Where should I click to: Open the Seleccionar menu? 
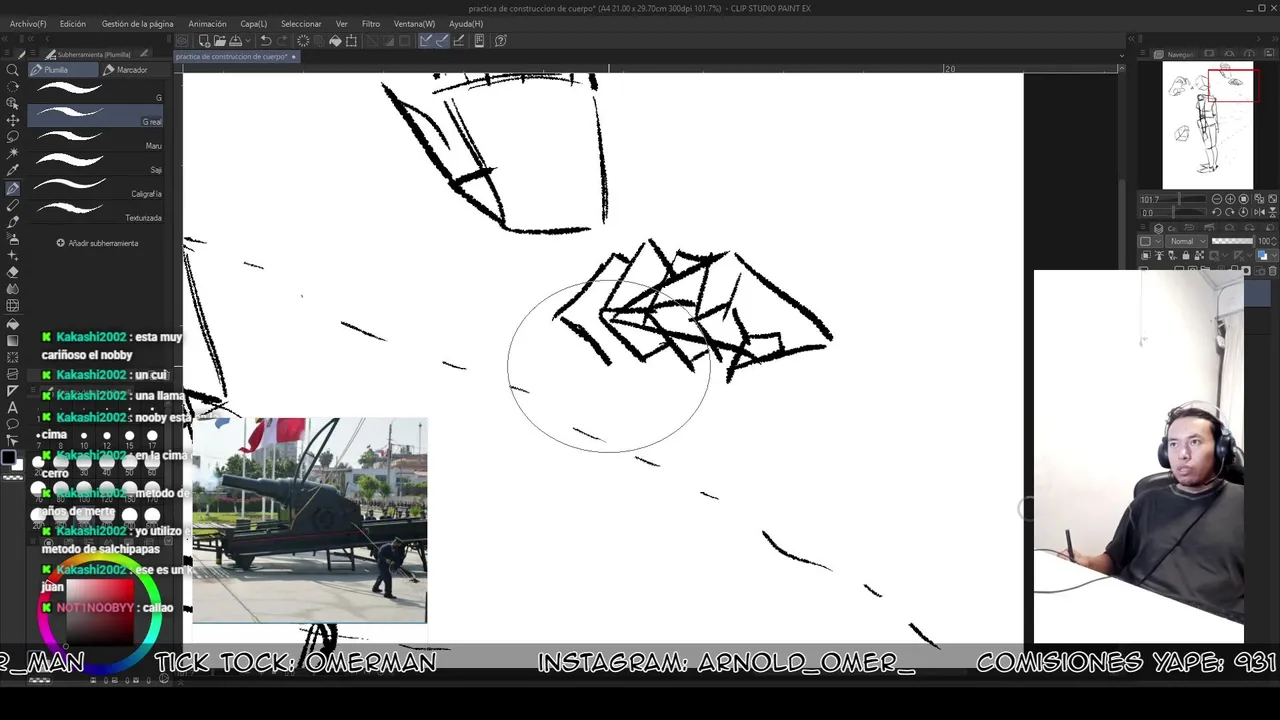click(x=301, y=23)
